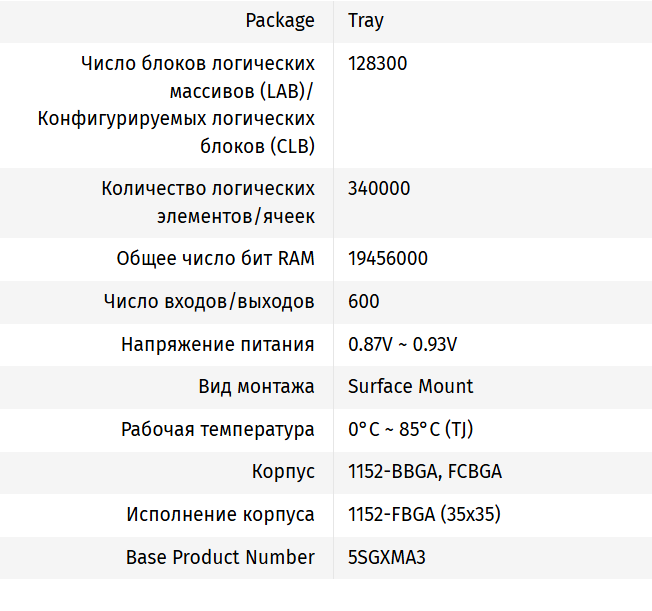Click the "Общее число бит RAM" label

point(215,258)
